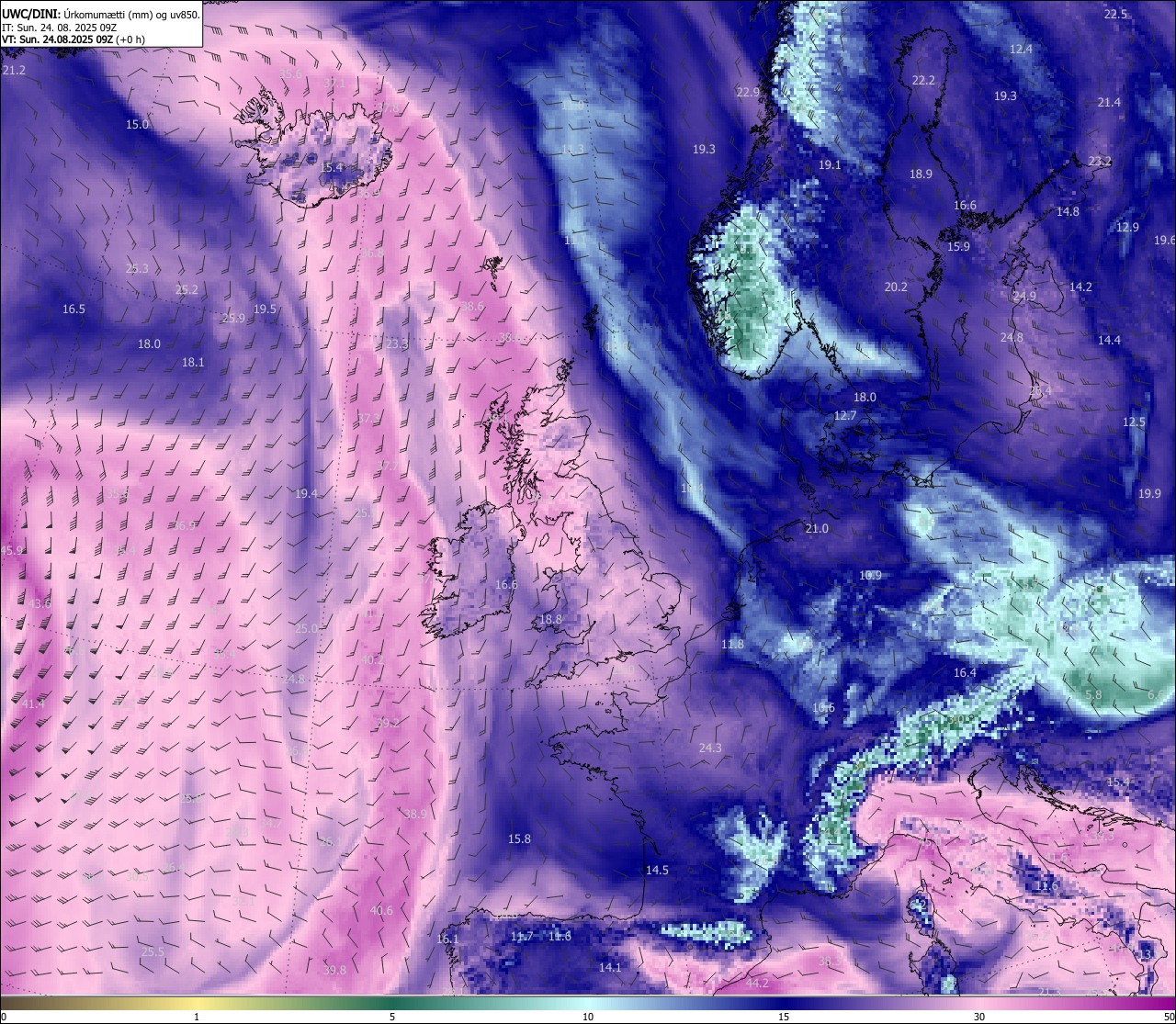Click the 21.0 value over the Netherlands

(817, 529)
